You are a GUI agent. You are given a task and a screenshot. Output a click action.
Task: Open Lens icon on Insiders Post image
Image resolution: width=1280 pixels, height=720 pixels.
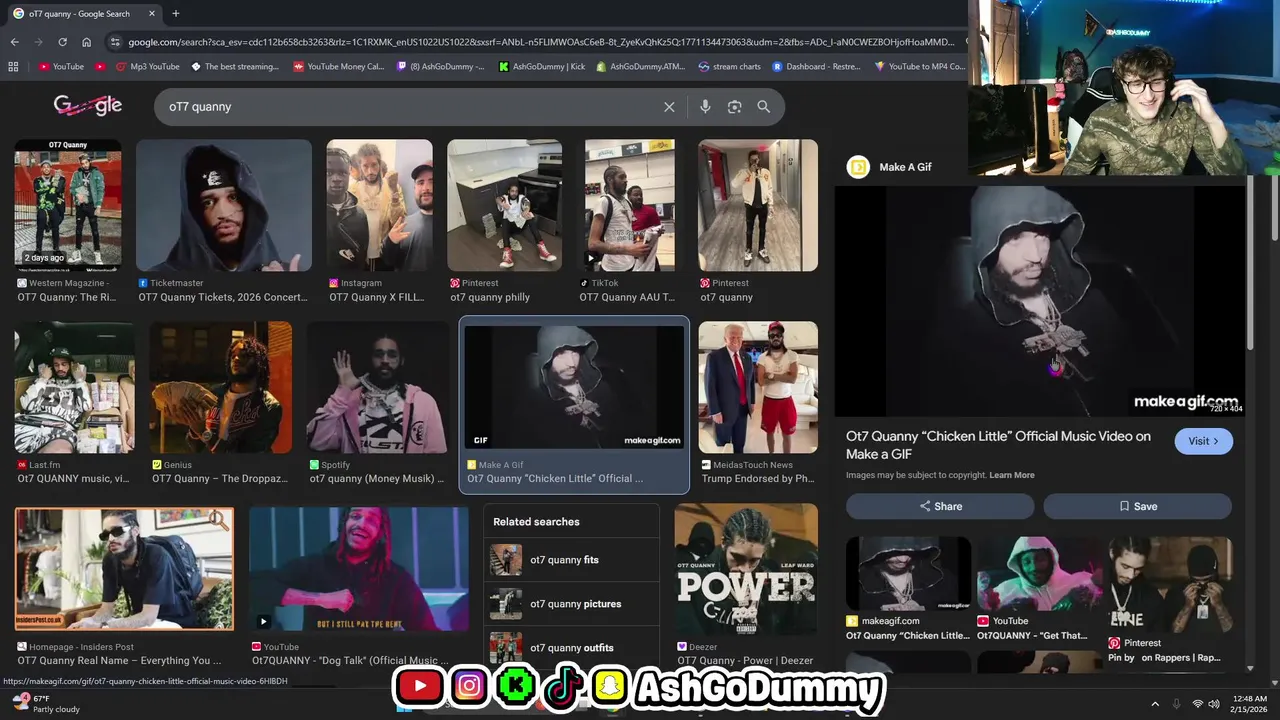tap(218, 521)
